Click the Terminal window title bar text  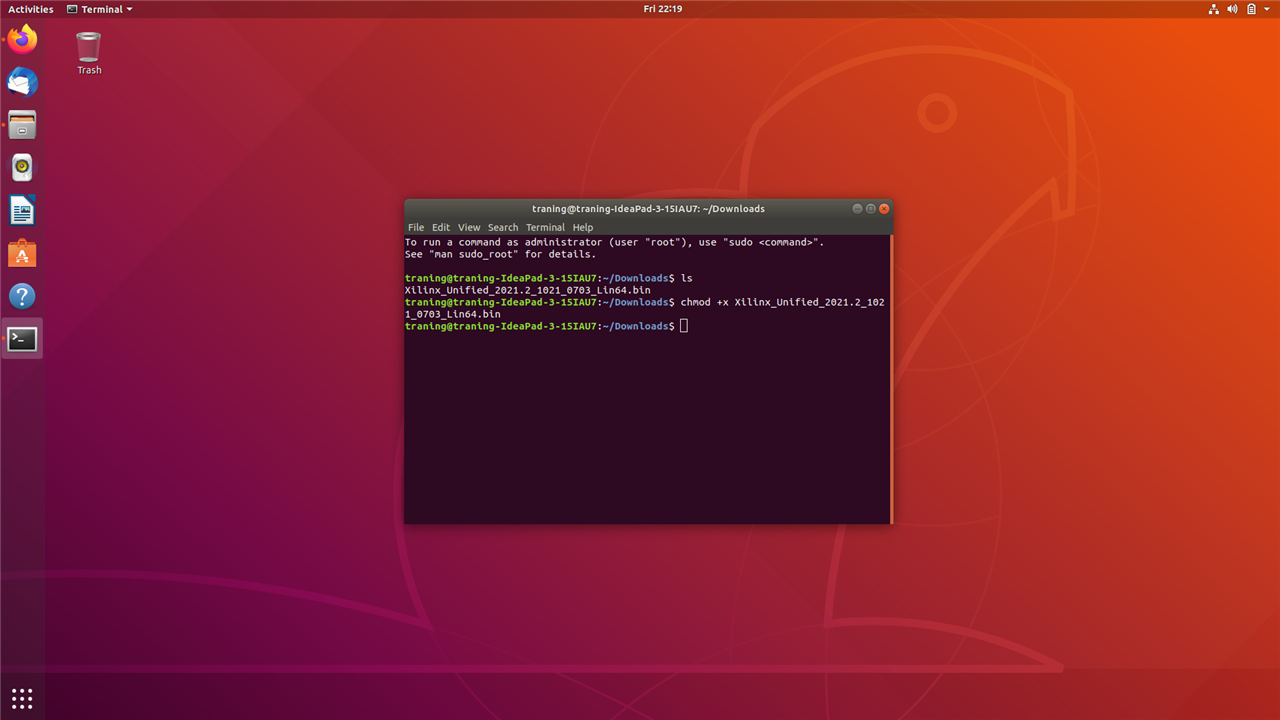point(648,209)
